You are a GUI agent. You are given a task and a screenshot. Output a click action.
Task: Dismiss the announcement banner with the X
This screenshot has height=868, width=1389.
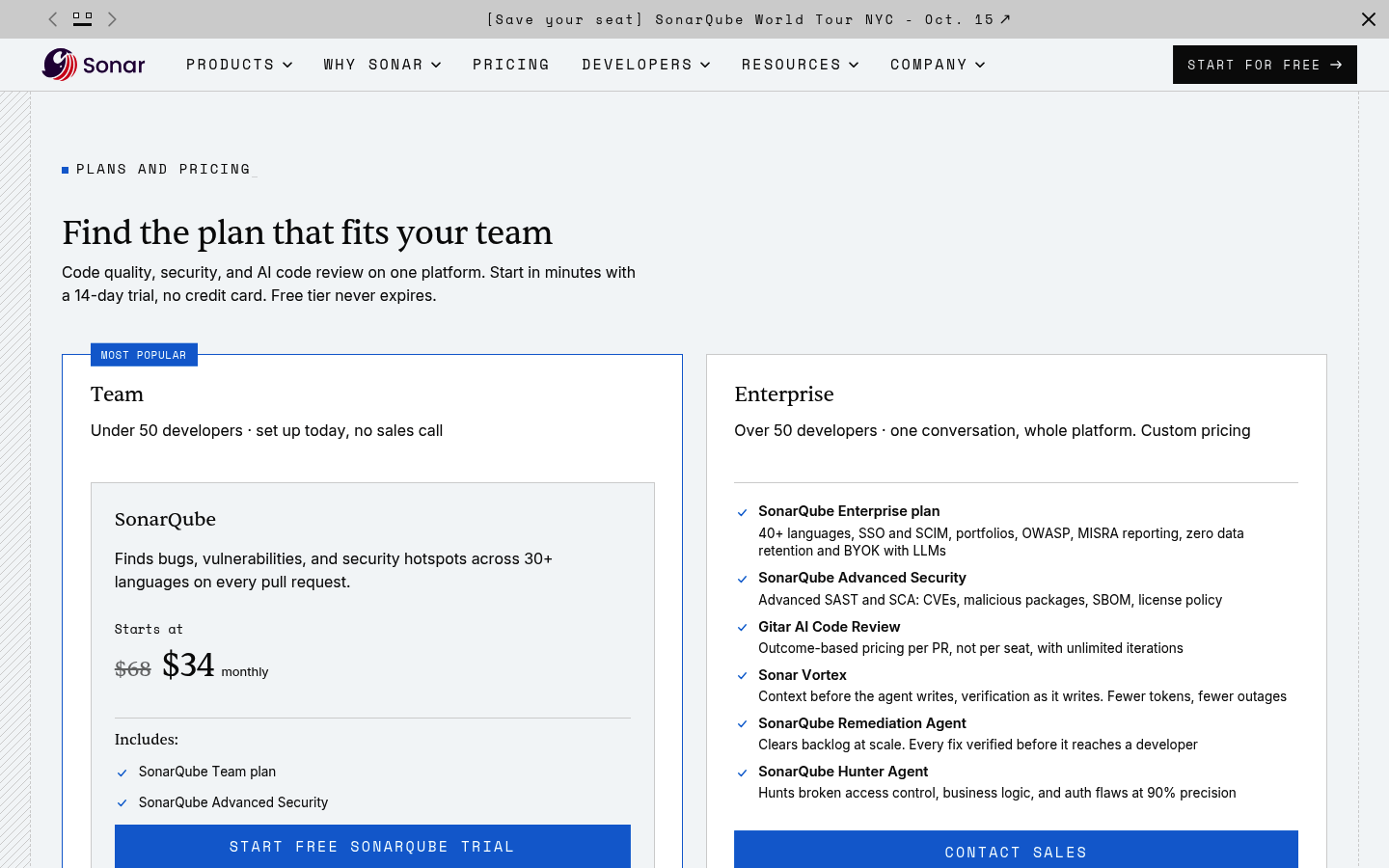(1369, 19)
